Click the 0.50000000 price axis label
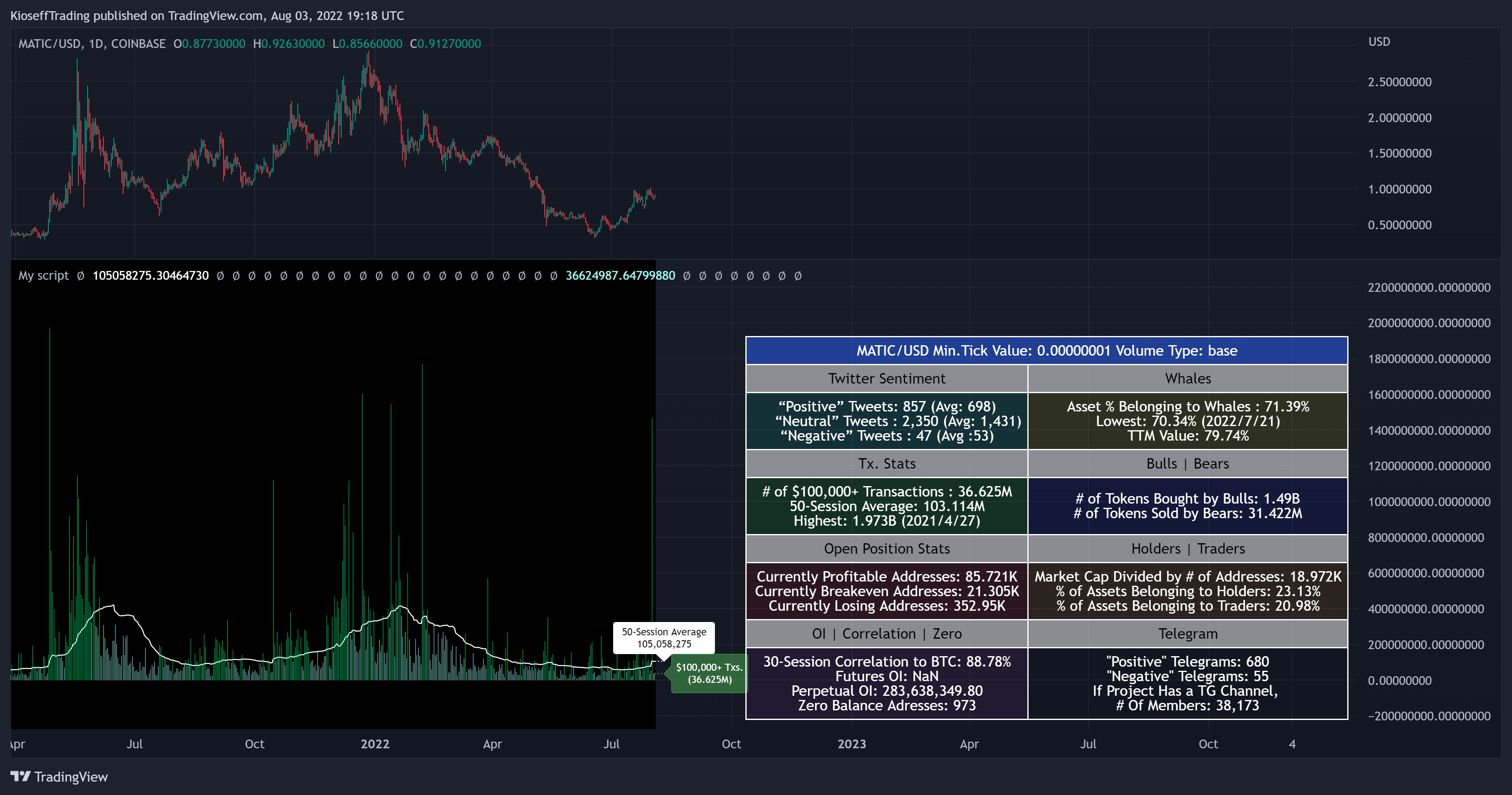 click(x=1399, y=225)
